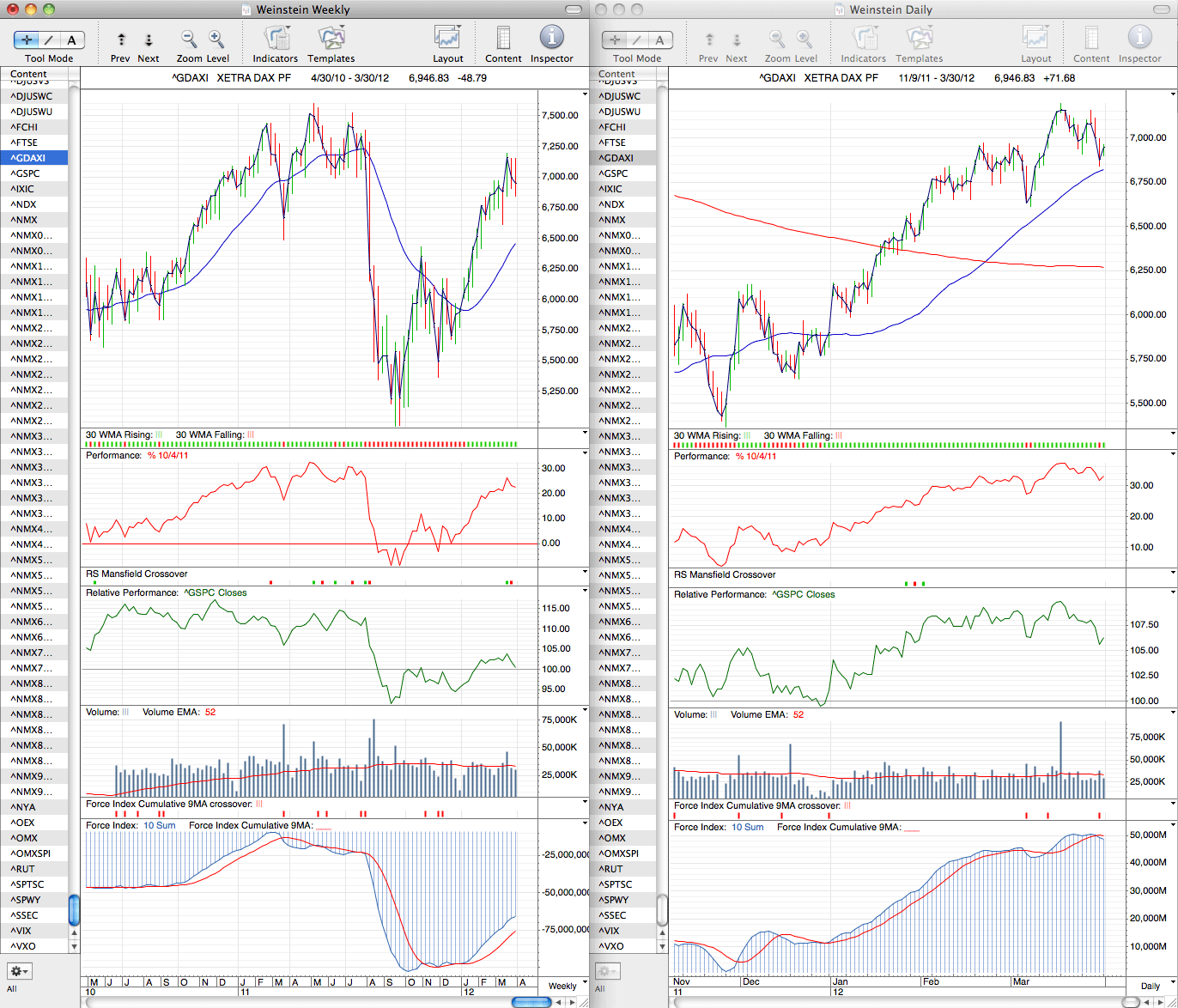
Task: Open Indicators in Weinstein Daily toolbar
Action: (x=864, y=38)
